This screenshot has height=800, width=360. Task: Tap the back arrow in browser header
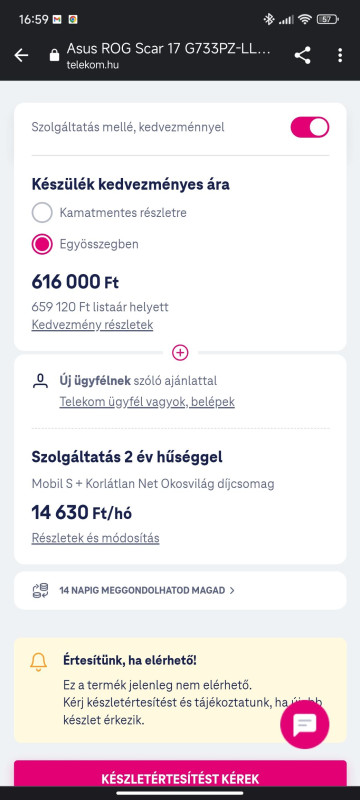click(21, 55)
